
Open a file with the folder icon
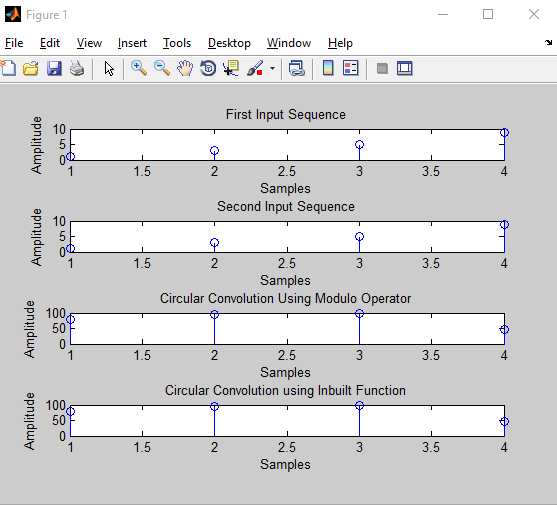click(x=31, y=68)
